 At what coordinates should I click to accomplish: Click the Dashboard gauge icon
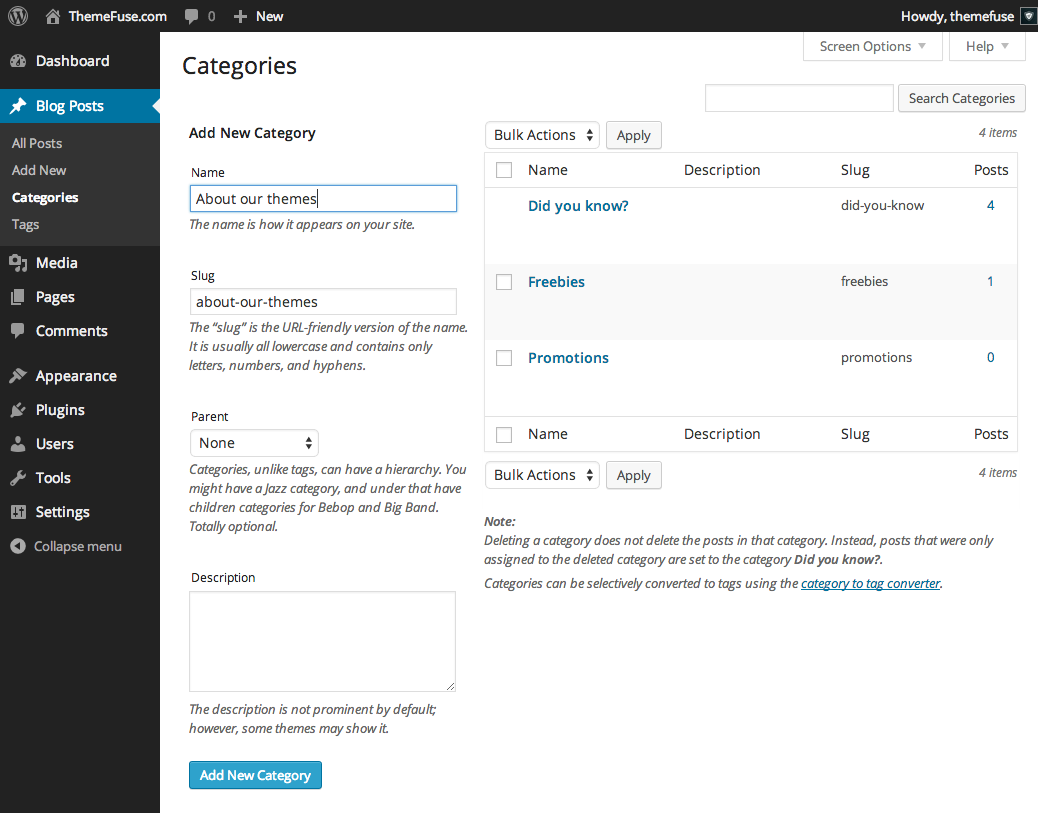tap(19, 61)
